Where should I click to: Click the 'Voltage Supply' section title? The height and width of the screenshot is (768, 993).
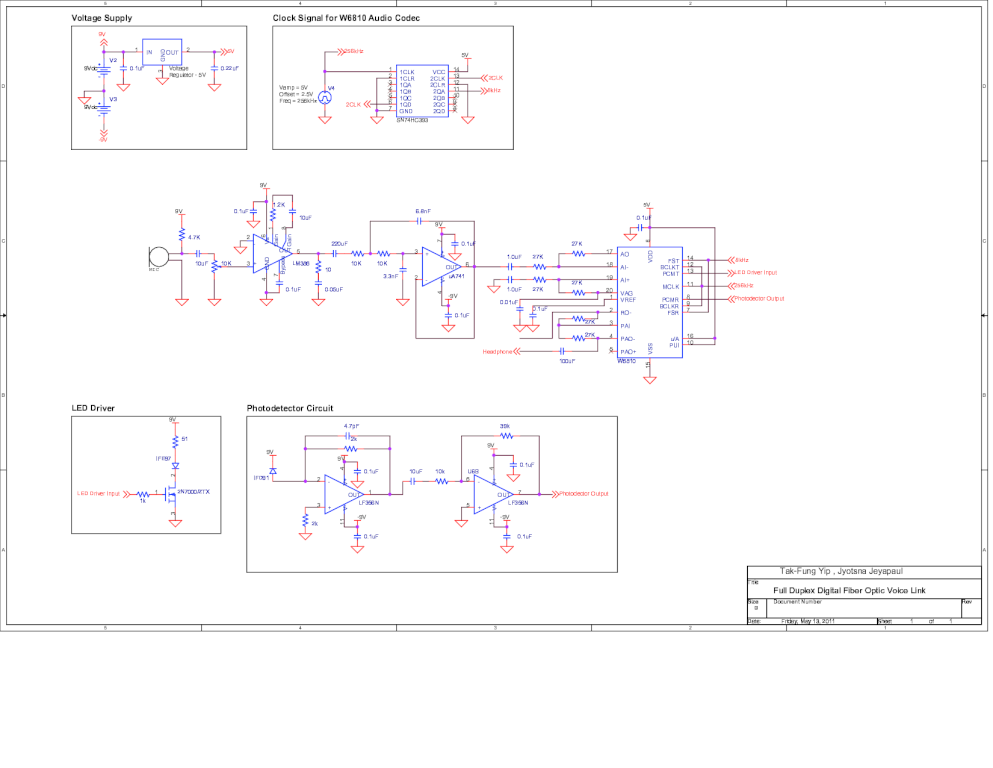tap(102, 18)
